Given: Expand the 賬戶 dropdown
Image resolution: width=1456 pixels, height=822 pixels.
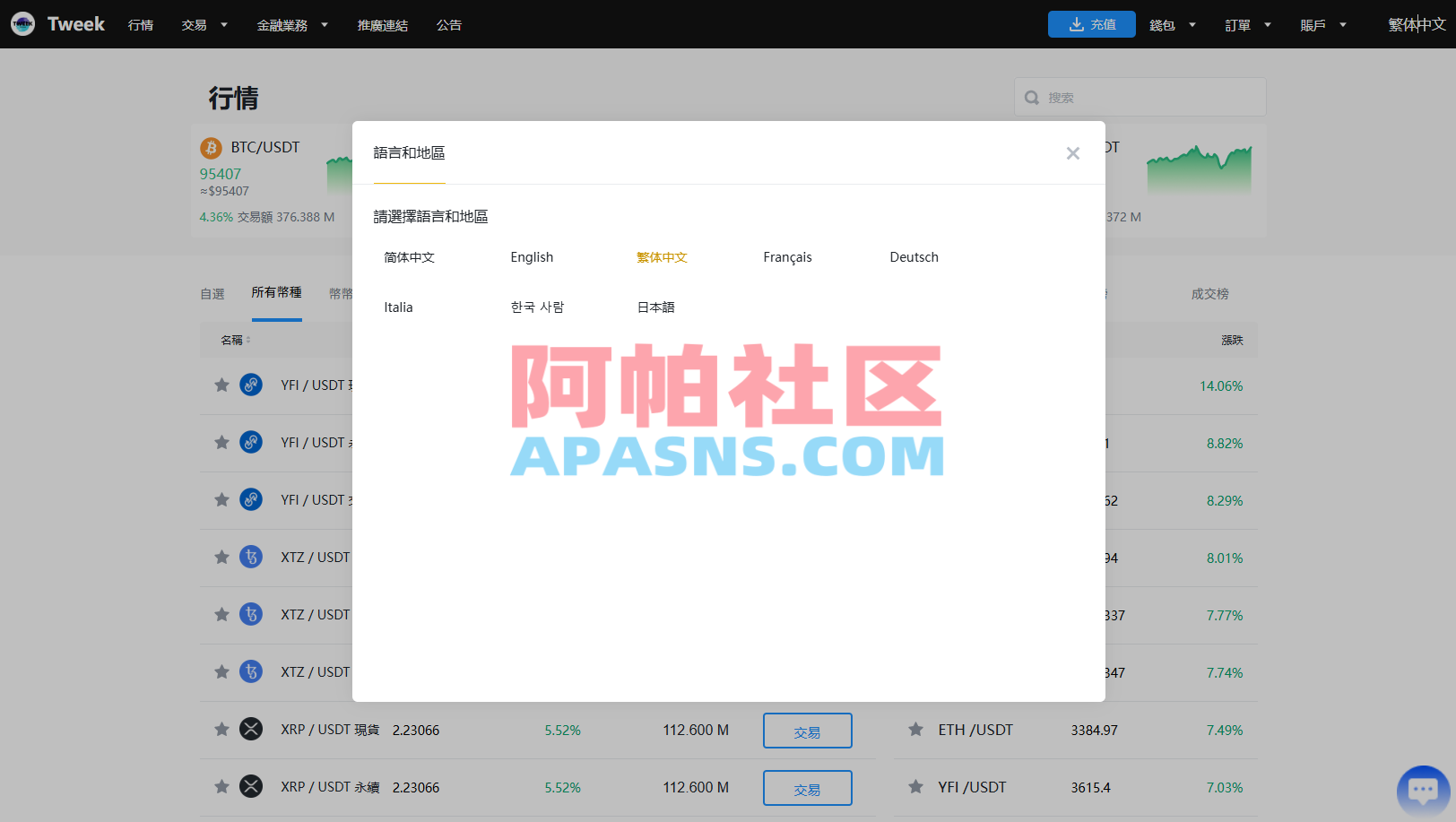Looking at the screenshot, I should click(x=1323, y=25).
